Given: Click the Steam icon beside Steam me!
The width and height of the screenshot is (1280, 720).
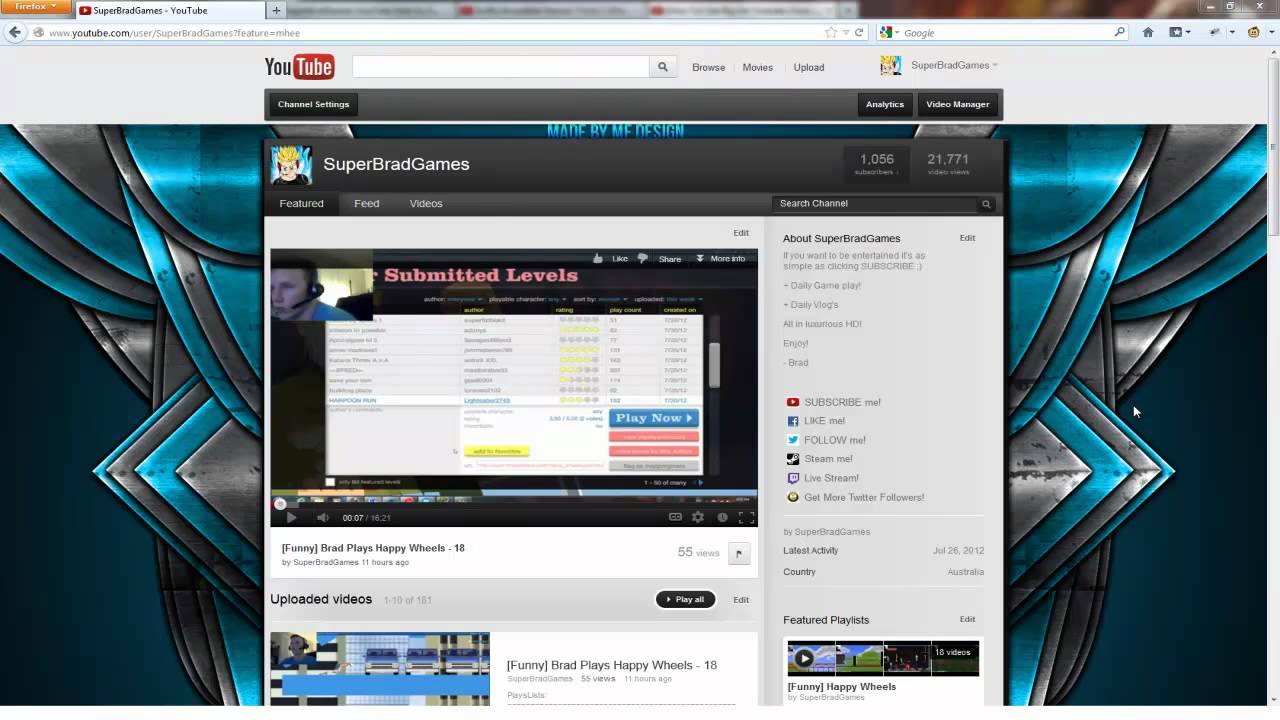Looking at the screenshot, I should pyautogui.click(x=793, y=459).
